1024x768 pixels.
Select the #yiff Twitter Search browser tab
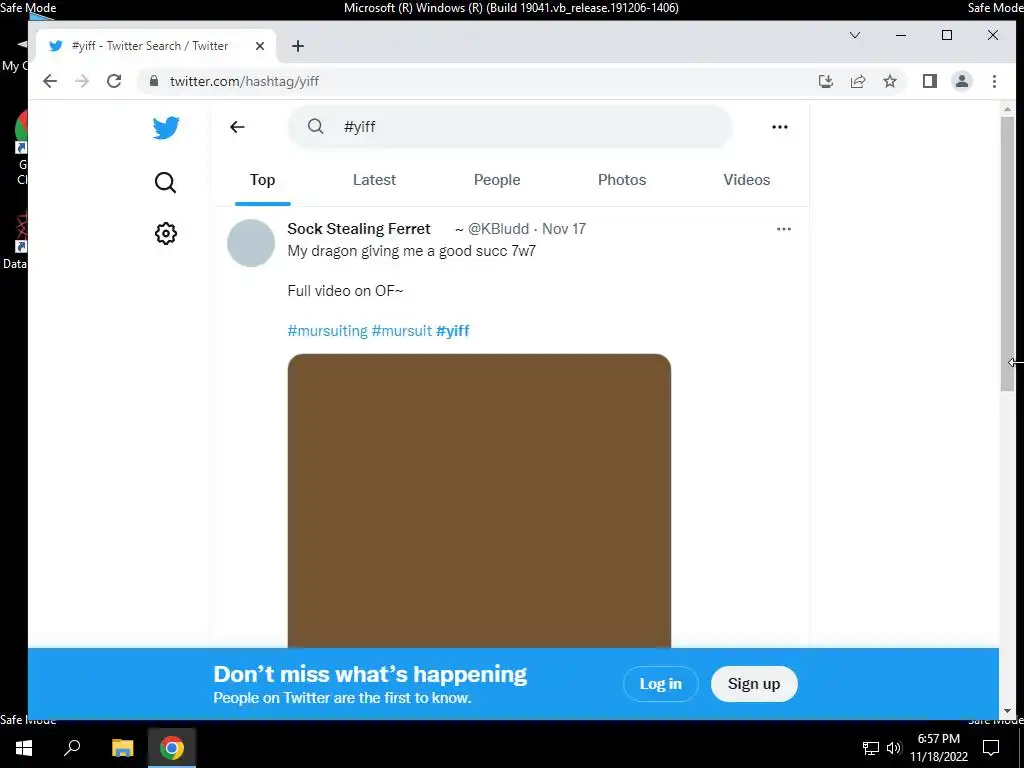coord(157,46)
